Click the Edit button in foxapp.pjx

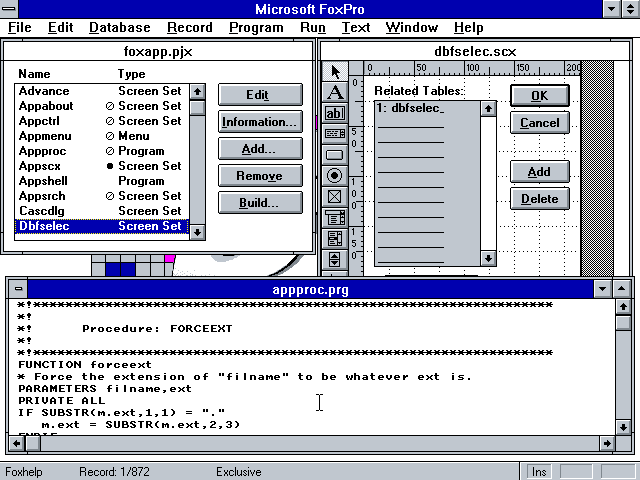tap(260, 95)
